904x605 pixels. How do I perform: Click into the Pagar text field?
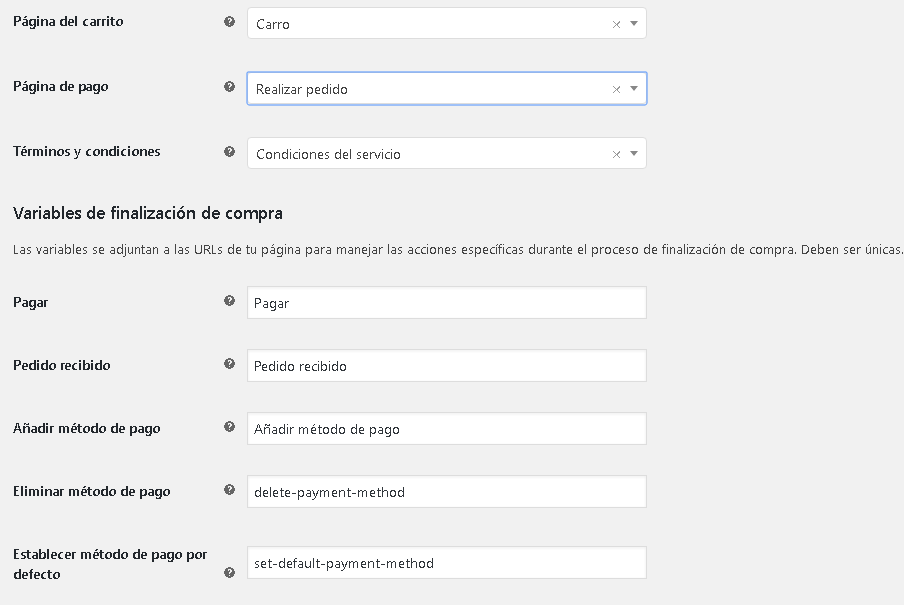pyautogui.click(x=447, y=303)
